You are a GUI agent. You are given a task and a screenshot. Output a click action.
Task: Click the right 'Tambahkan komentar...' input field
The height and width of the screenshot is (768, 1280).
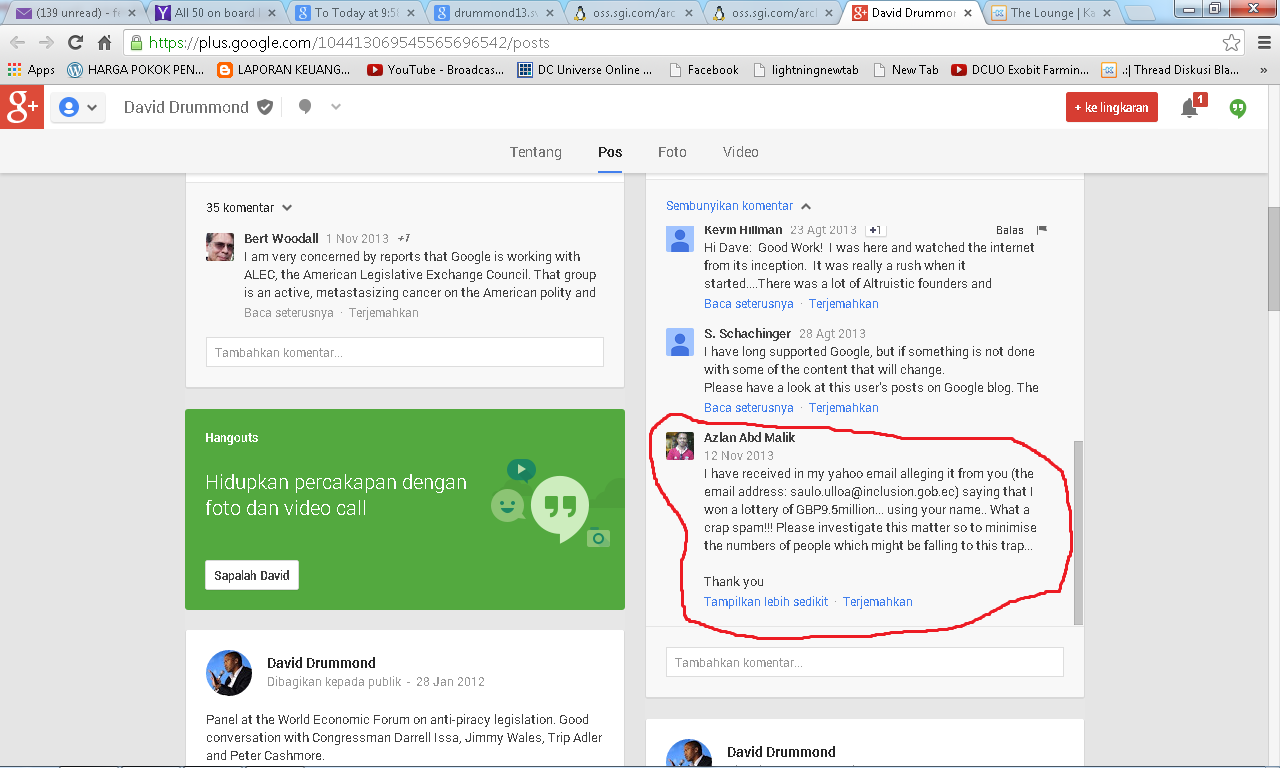tap(865, 662)
